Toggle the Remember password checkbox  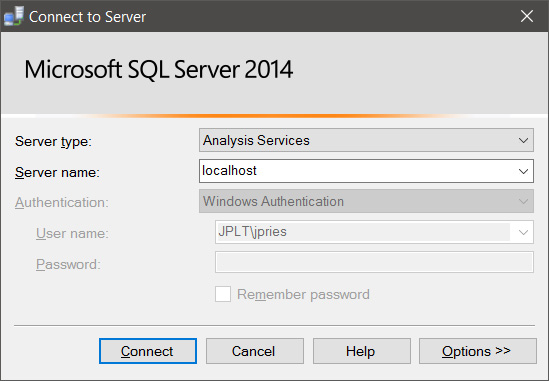pyautogui.click(x=223, y=294)
